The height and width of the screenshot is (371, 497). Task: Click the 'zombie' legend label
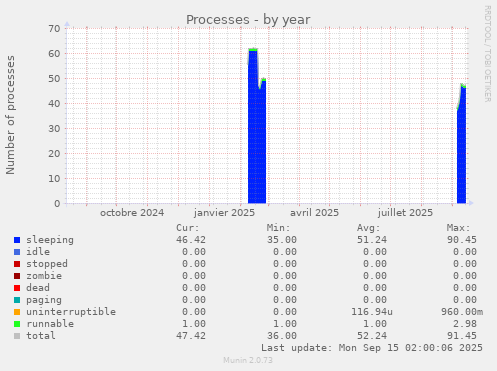[x=44, y=276]
